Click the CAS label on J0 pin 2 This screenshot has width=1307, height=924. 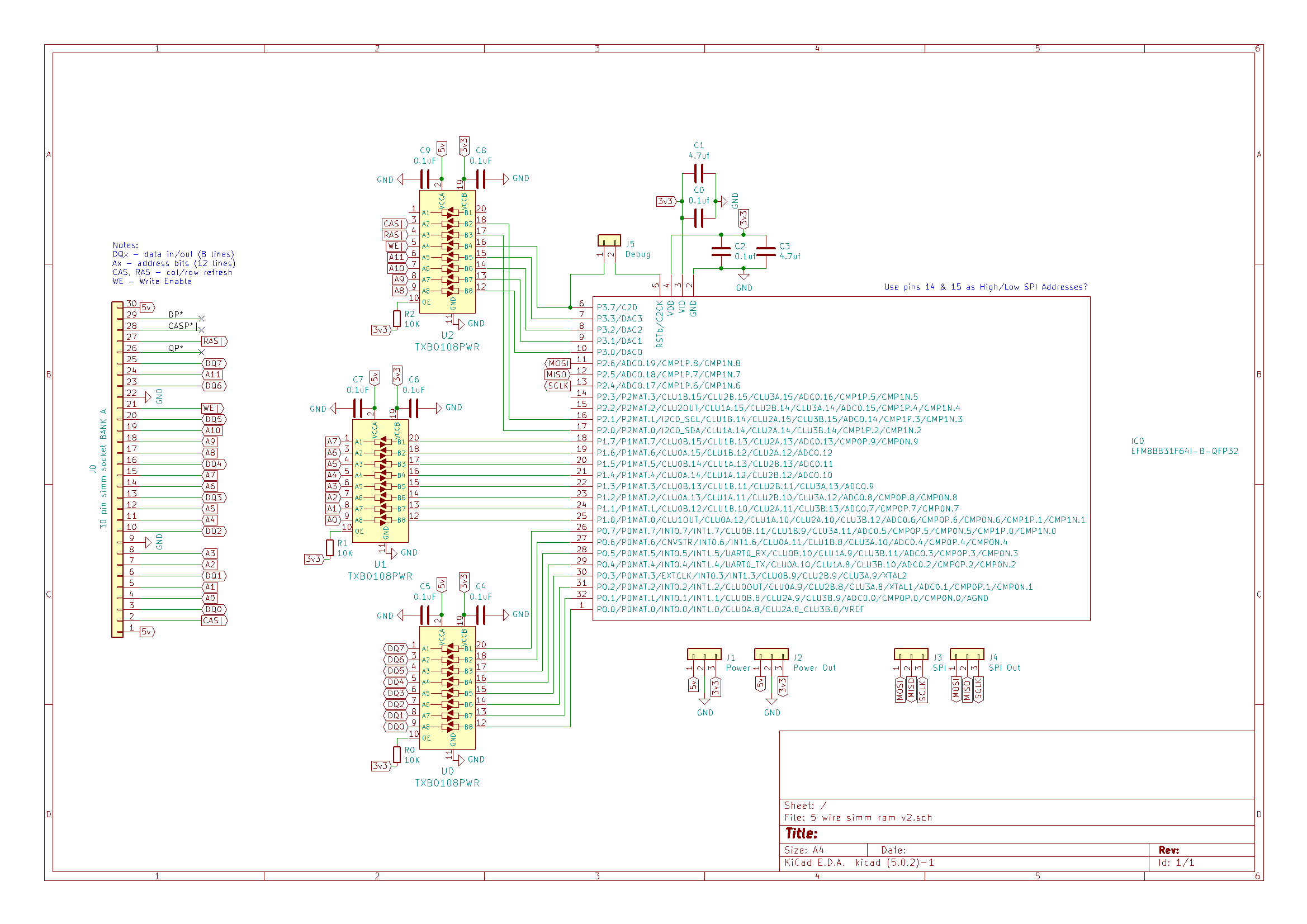pyautogui.click(x=214, y=620)
